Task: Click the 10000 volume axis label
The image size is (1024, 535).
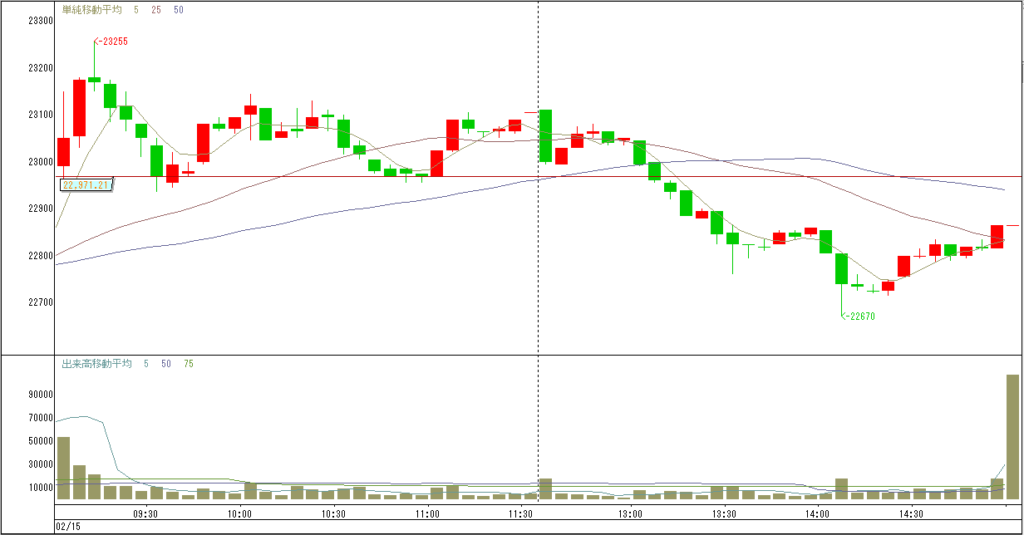Action: (x=40, y=487)
